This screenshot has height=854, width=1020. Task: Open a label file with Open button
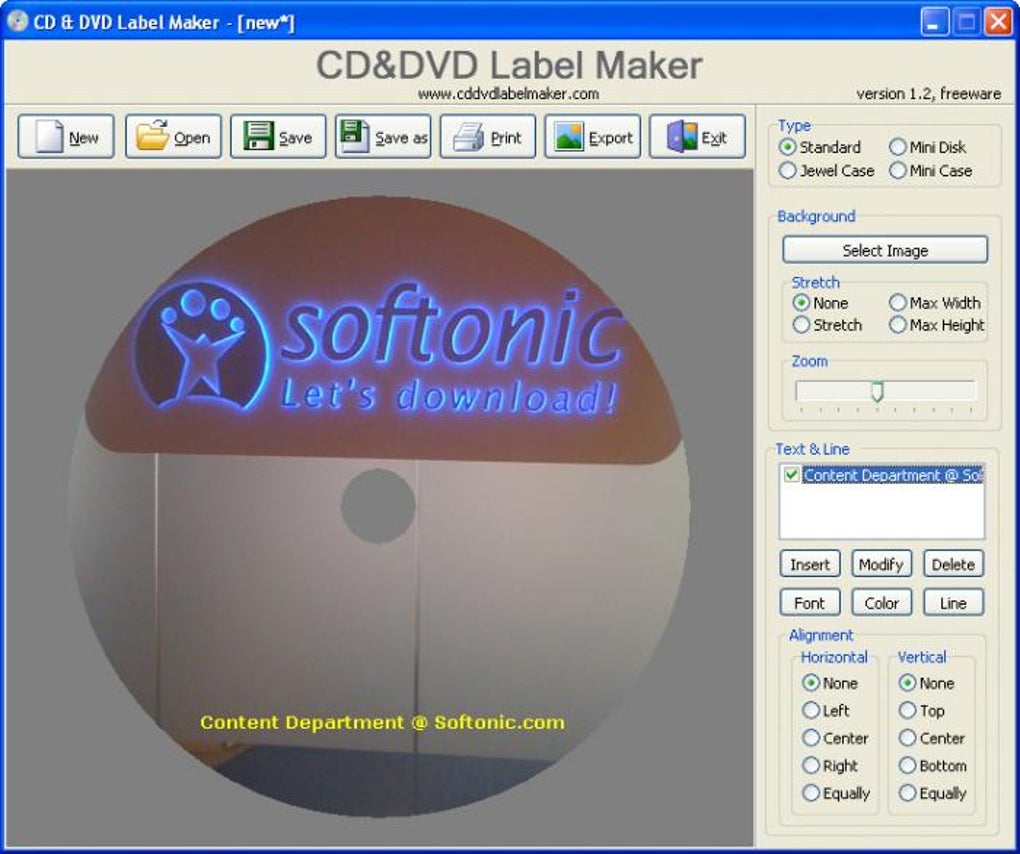coord(173,137)
